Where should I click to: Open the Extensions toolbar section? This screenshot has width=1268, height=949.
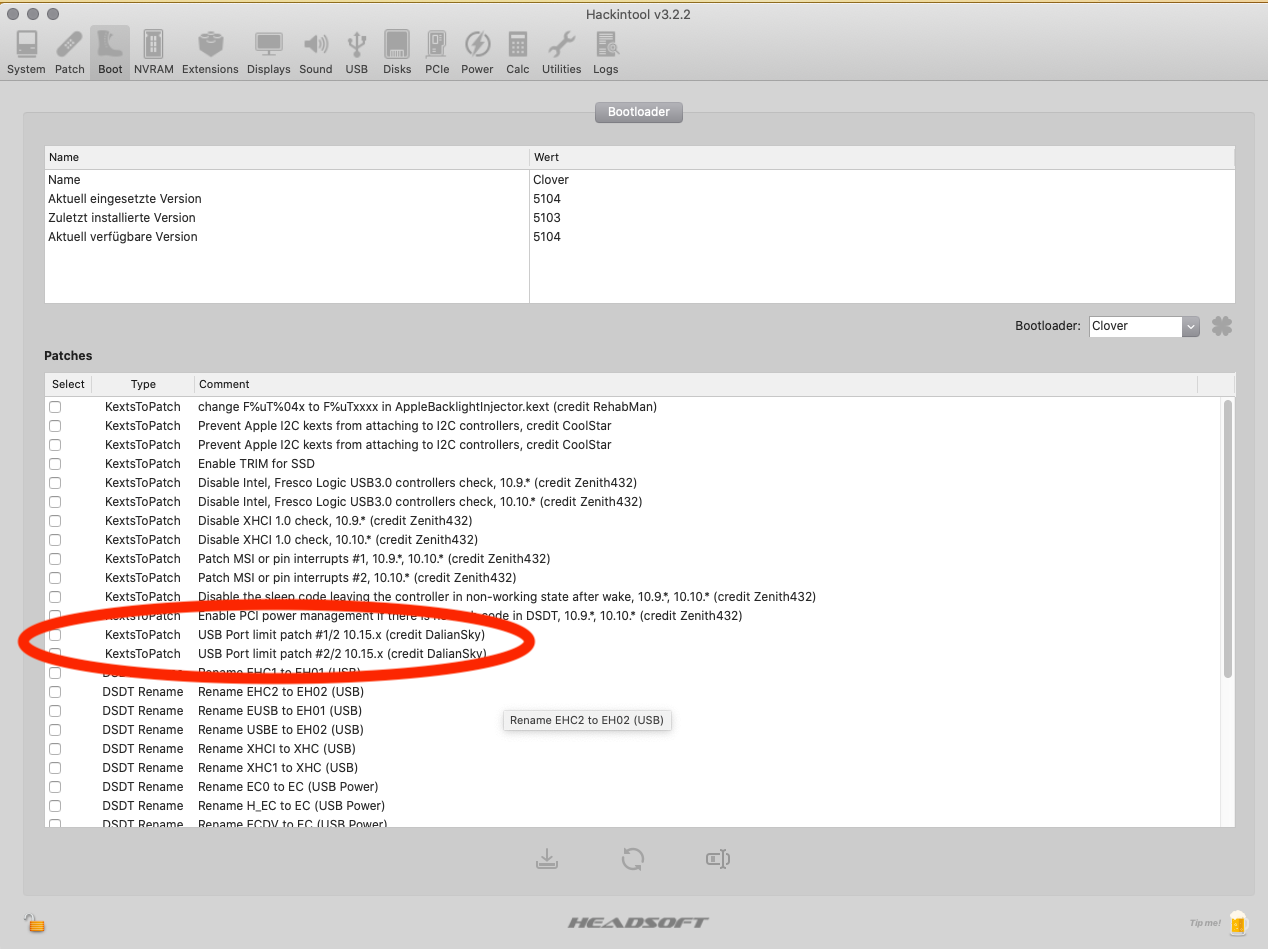point(210,53)
